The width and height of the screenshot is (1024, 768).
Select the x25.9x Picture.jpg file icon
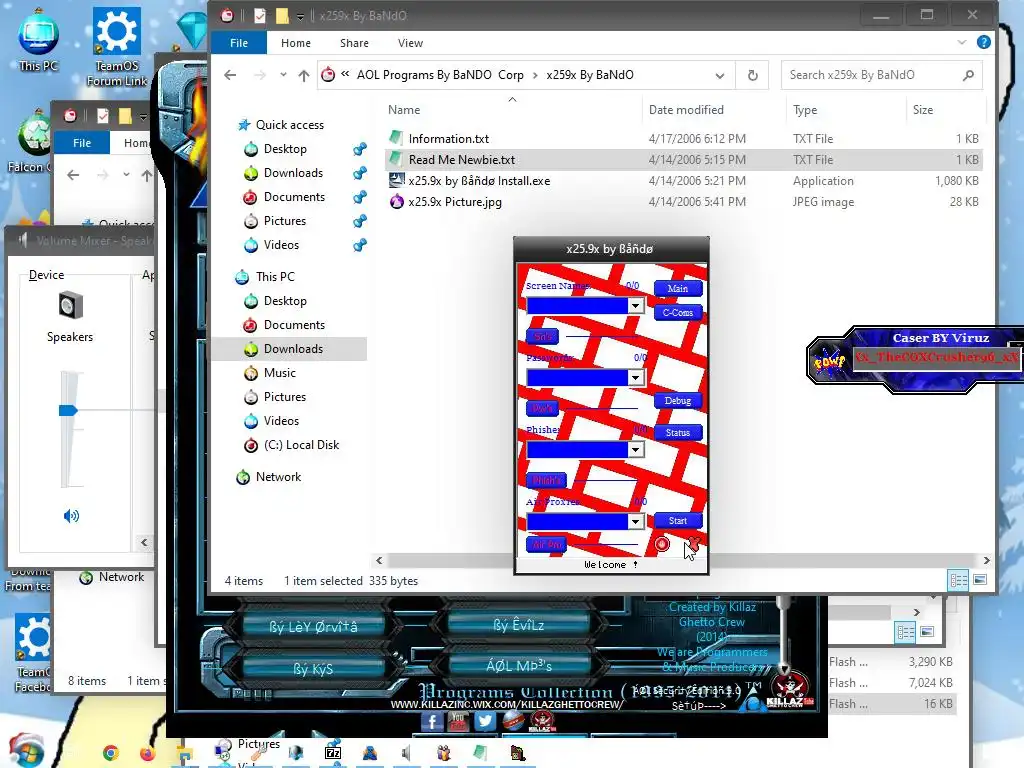(x=396, y=202)
